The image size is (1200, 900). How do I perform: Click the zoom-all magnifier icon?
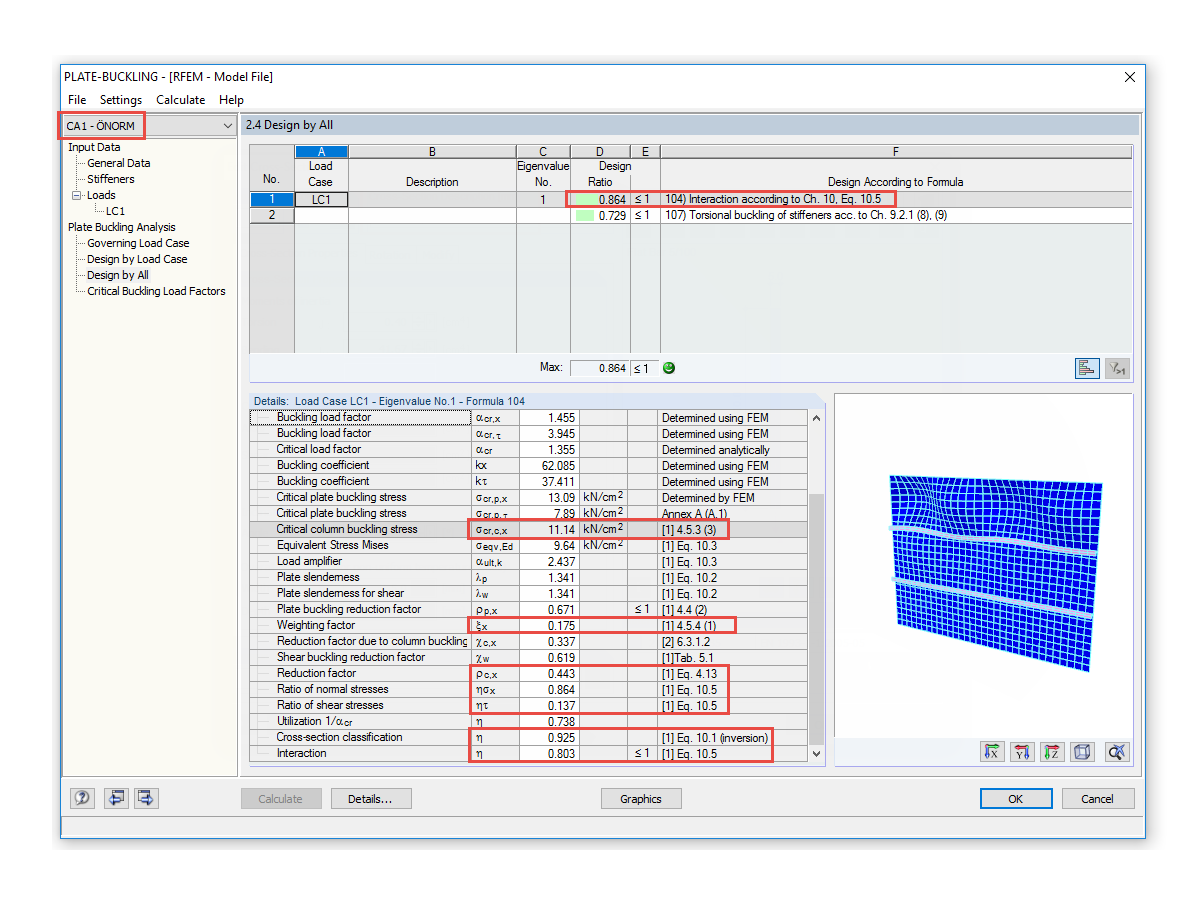(x=1118, y=751)
